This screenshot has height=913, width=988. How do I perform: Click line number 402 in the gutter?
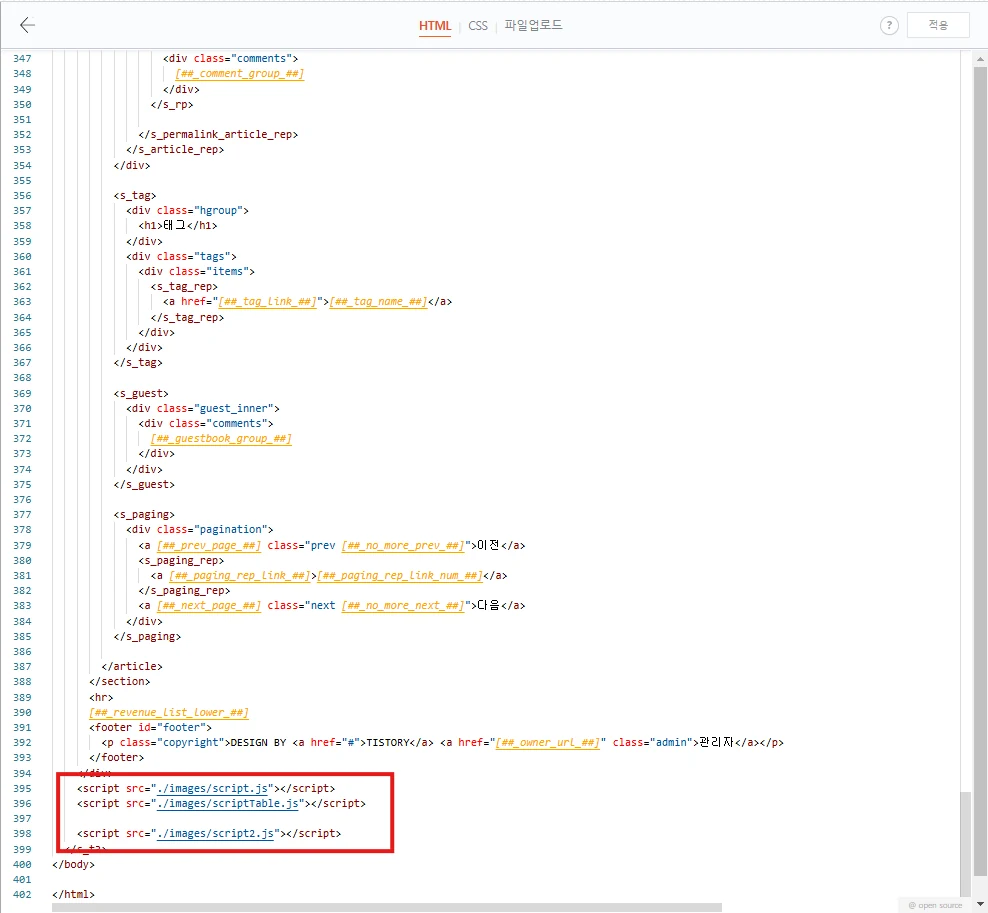[x=22, y=895]
